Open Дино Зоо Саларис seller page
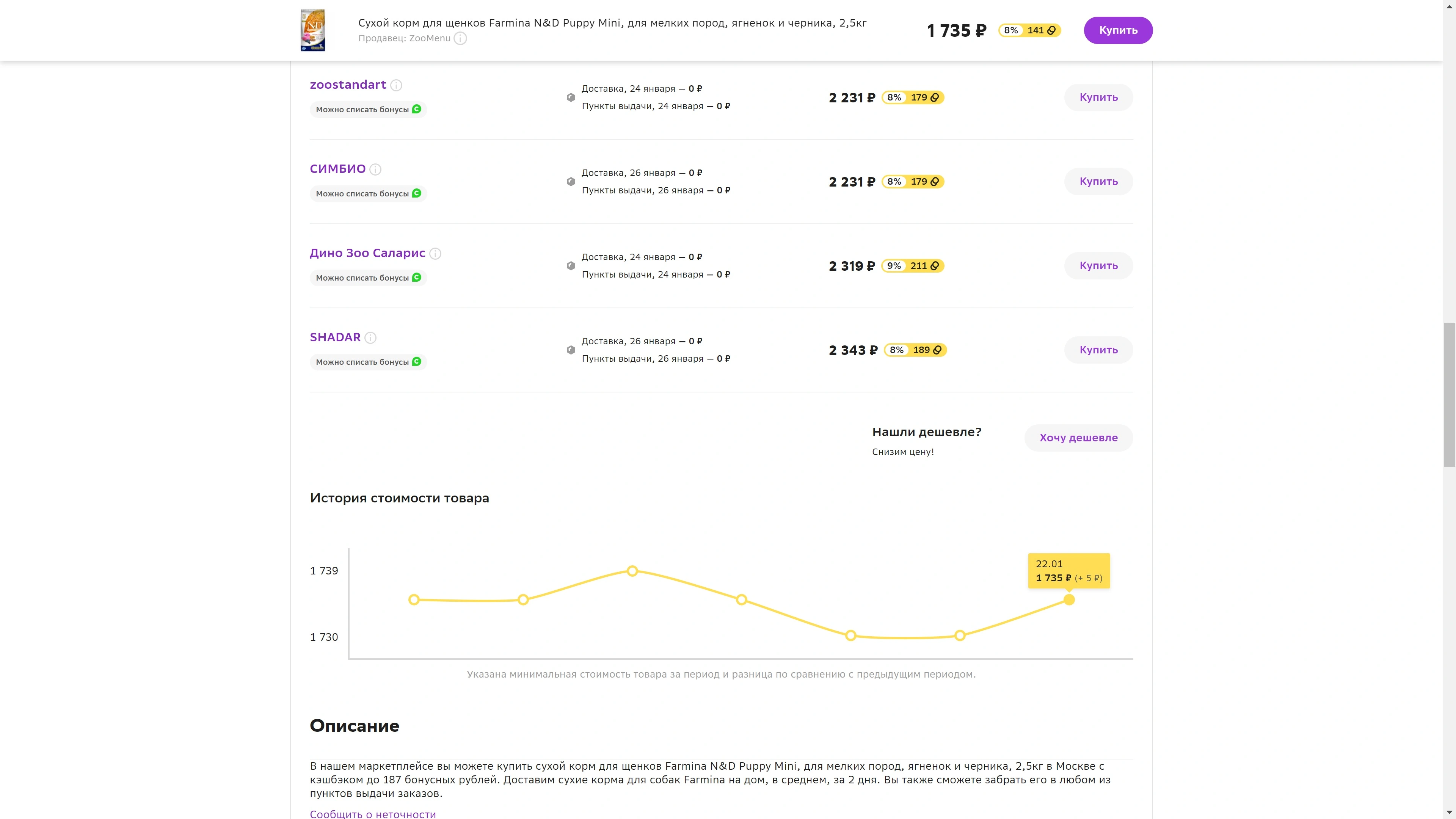 (367, 253)
